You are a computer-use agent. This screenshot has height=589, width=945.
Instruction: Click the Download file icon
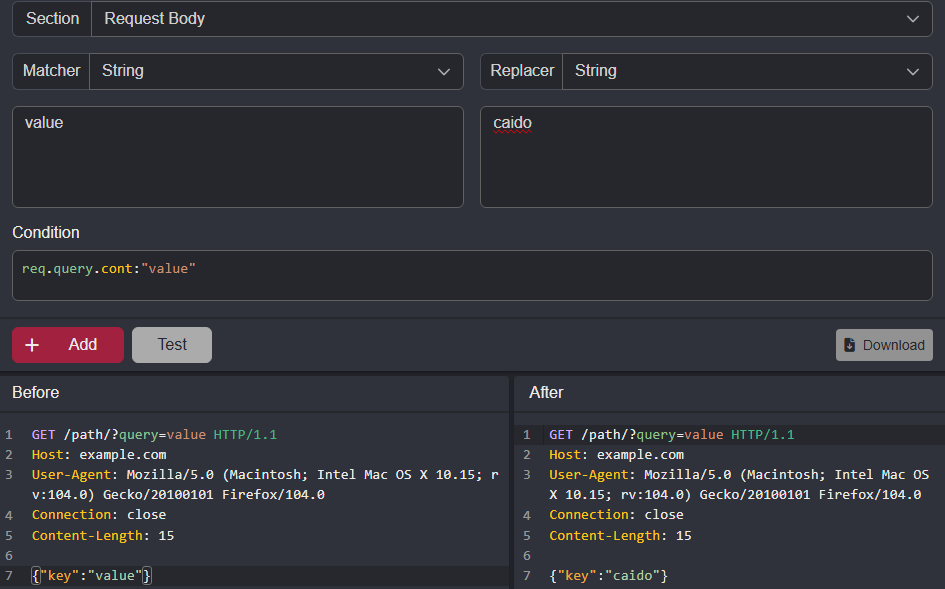point(850,345)
